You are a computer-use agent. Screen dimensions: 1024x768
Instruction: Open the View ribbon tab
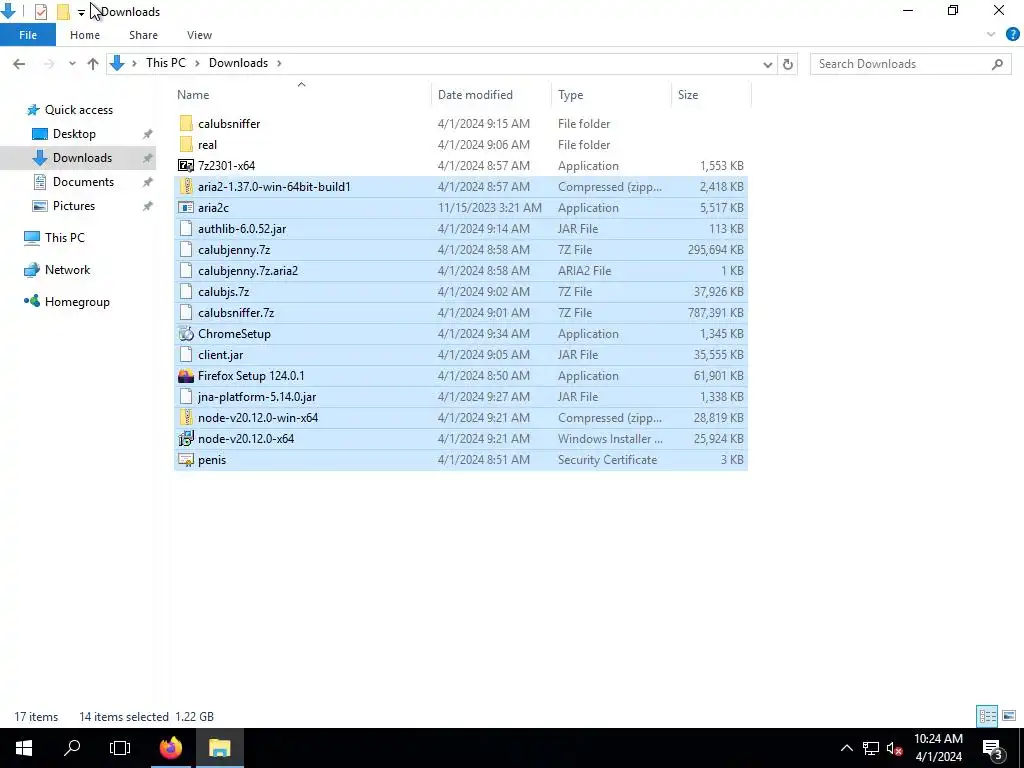199,35
